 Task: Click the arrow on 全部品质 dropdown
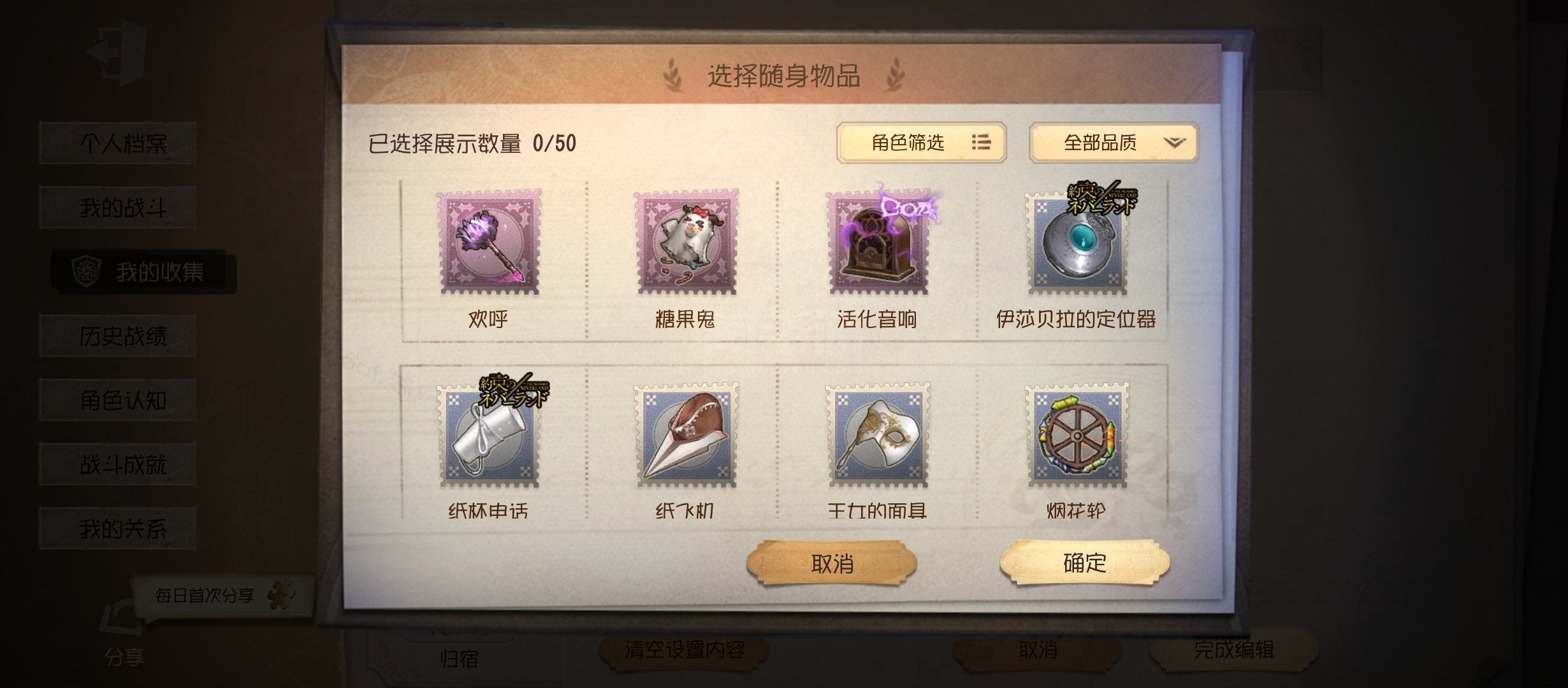point(1174,143)
